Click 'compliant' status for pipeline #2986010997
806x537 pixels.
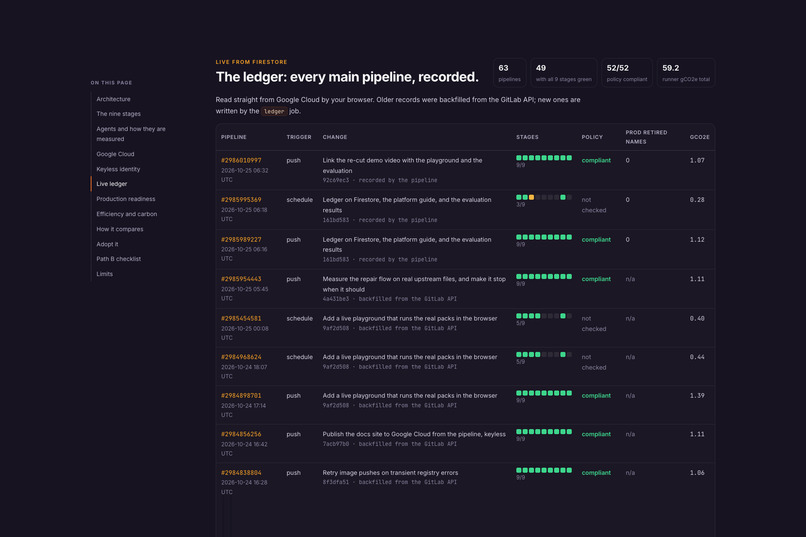[596, 160]
